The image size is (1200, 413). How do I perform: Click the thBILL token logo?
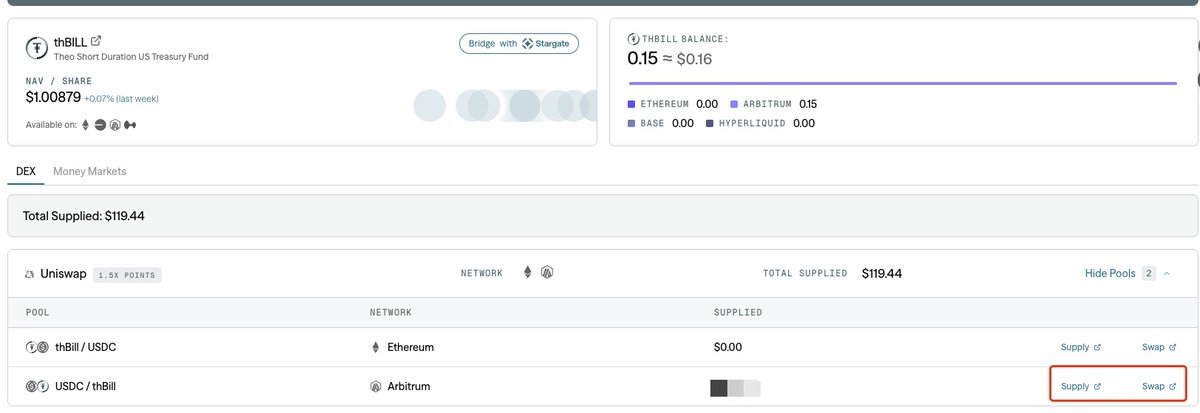(x=37, y=46)
